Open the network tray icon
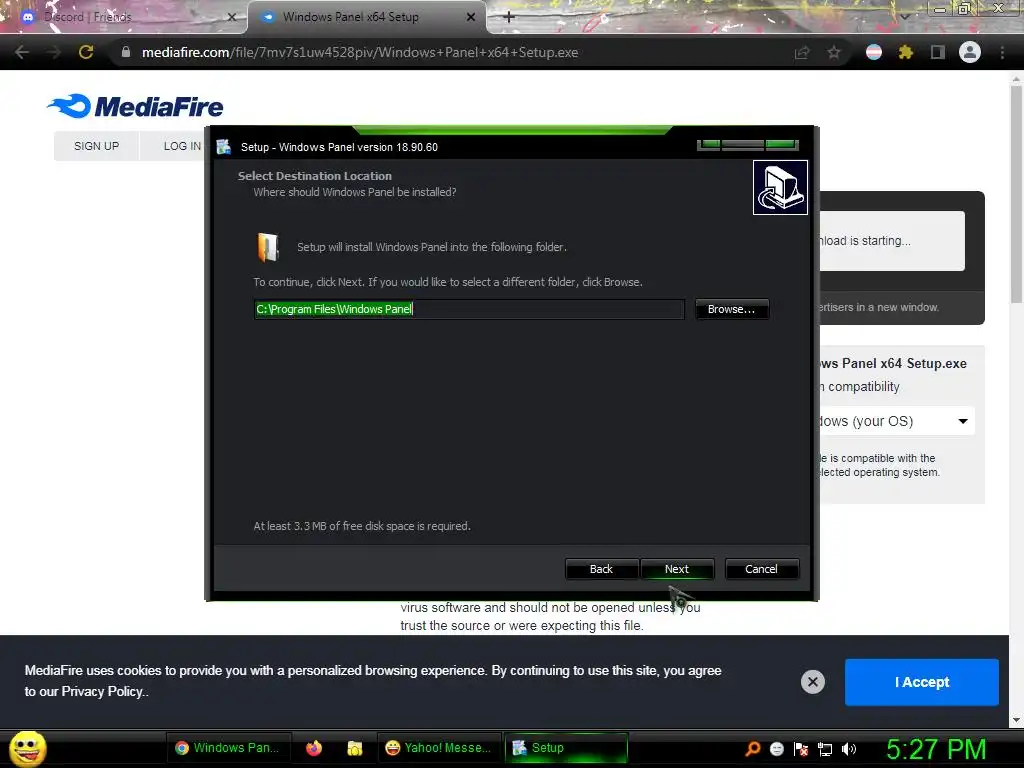1024x768 pixels. [825, 748]
